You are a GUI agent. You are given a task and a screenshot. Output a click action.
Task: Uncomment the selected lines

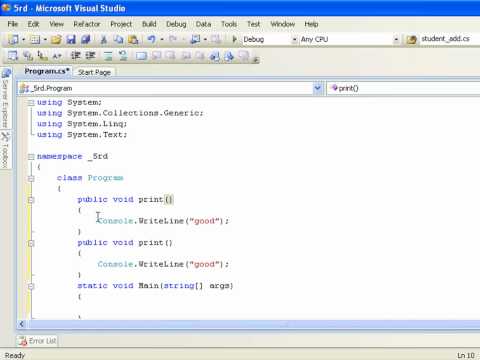click(123, 56)
